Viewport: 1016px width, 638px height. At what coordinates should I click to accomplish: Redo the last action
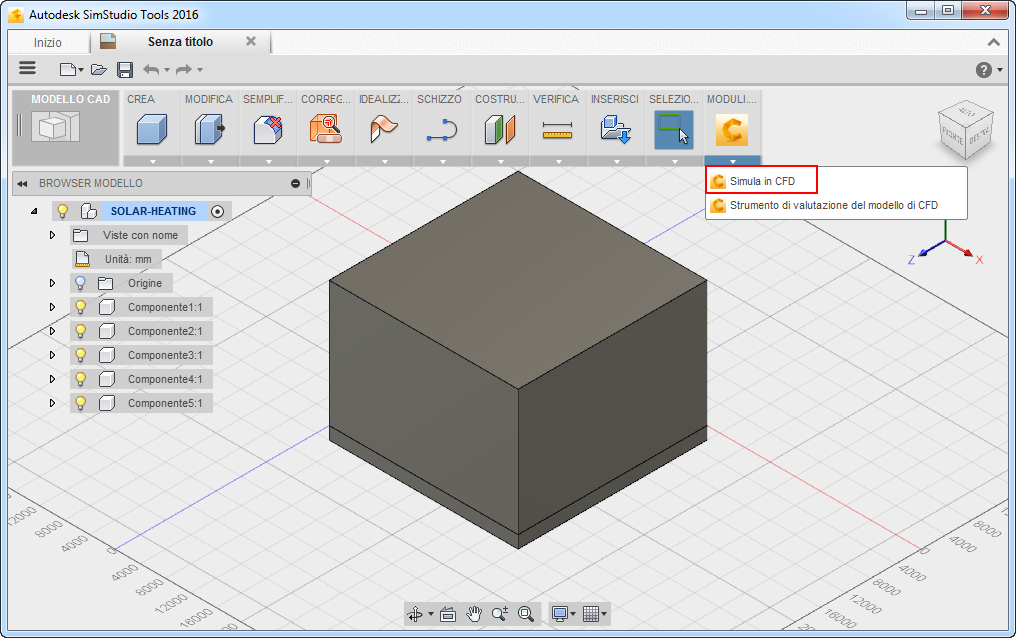[184, 69]
